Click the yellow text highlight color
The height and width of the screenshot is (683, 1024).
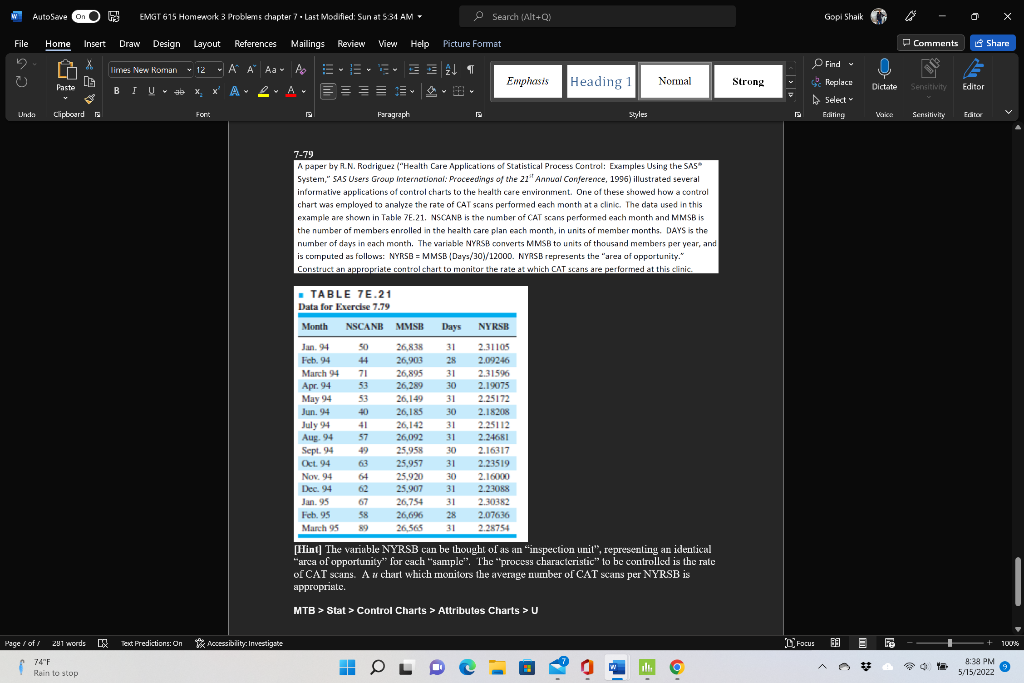pyautogui.click(x=263, y=91)
